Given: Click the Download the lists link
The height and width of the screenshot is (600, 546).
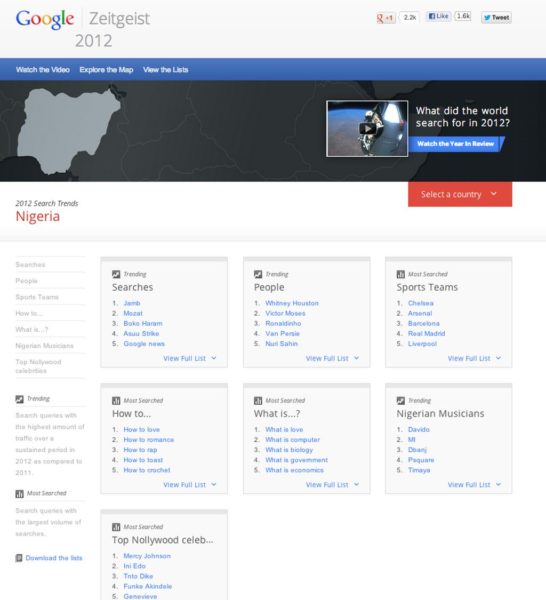Looking at the screenshot, I should tap(54, 558).
